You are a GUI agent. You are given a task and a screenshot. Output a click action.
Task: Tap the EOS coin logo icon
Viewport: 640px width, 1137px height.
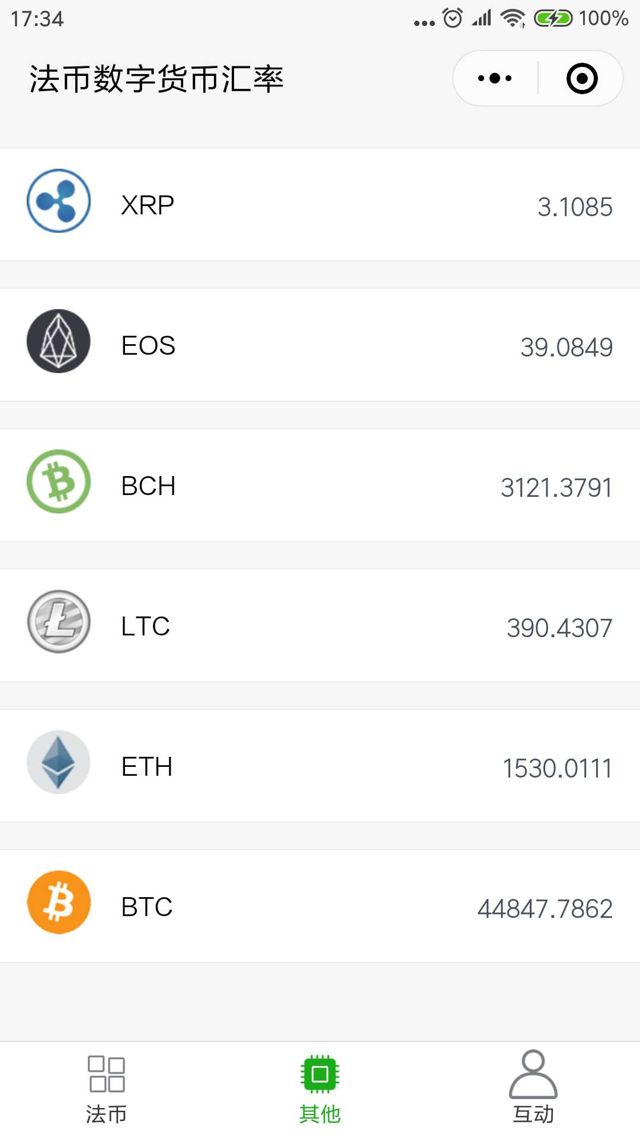[58, 341]
